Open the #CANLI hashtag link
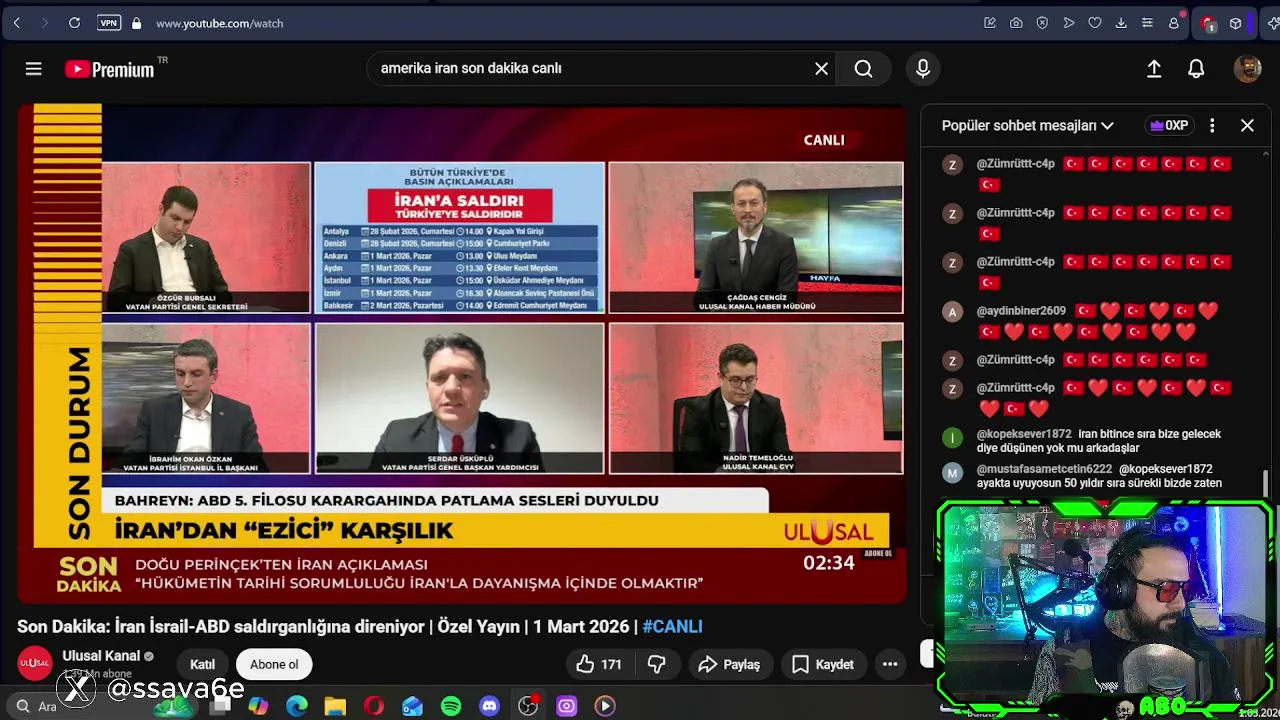Viewport: 1280px width, 720px height. pos(672,627)
